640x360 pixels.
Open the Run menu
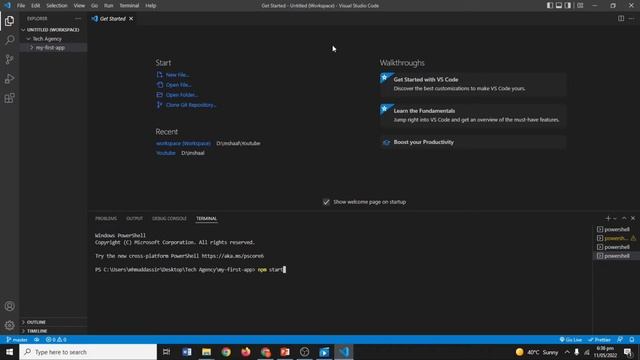[109, 6]
